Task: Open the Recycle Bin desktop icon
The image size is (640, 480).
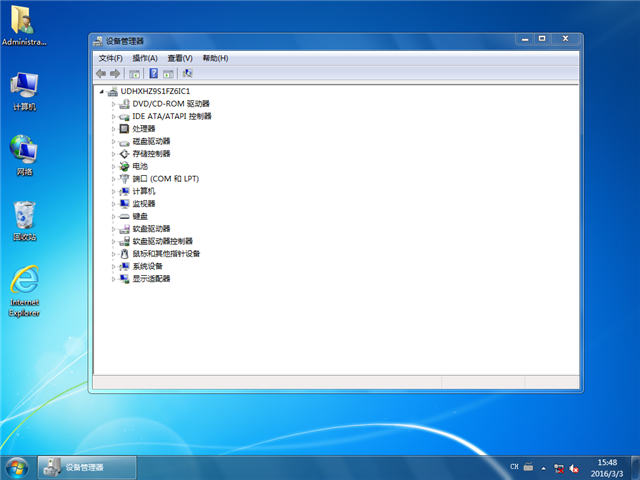Action: tap(24, 220)
